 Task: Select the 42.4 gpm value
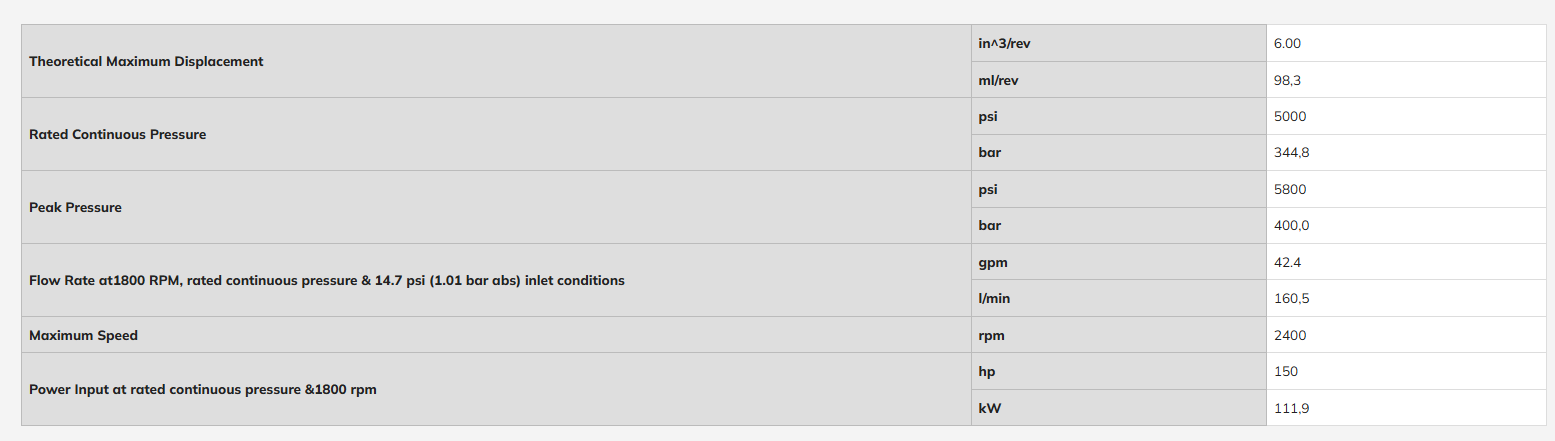1287,262
